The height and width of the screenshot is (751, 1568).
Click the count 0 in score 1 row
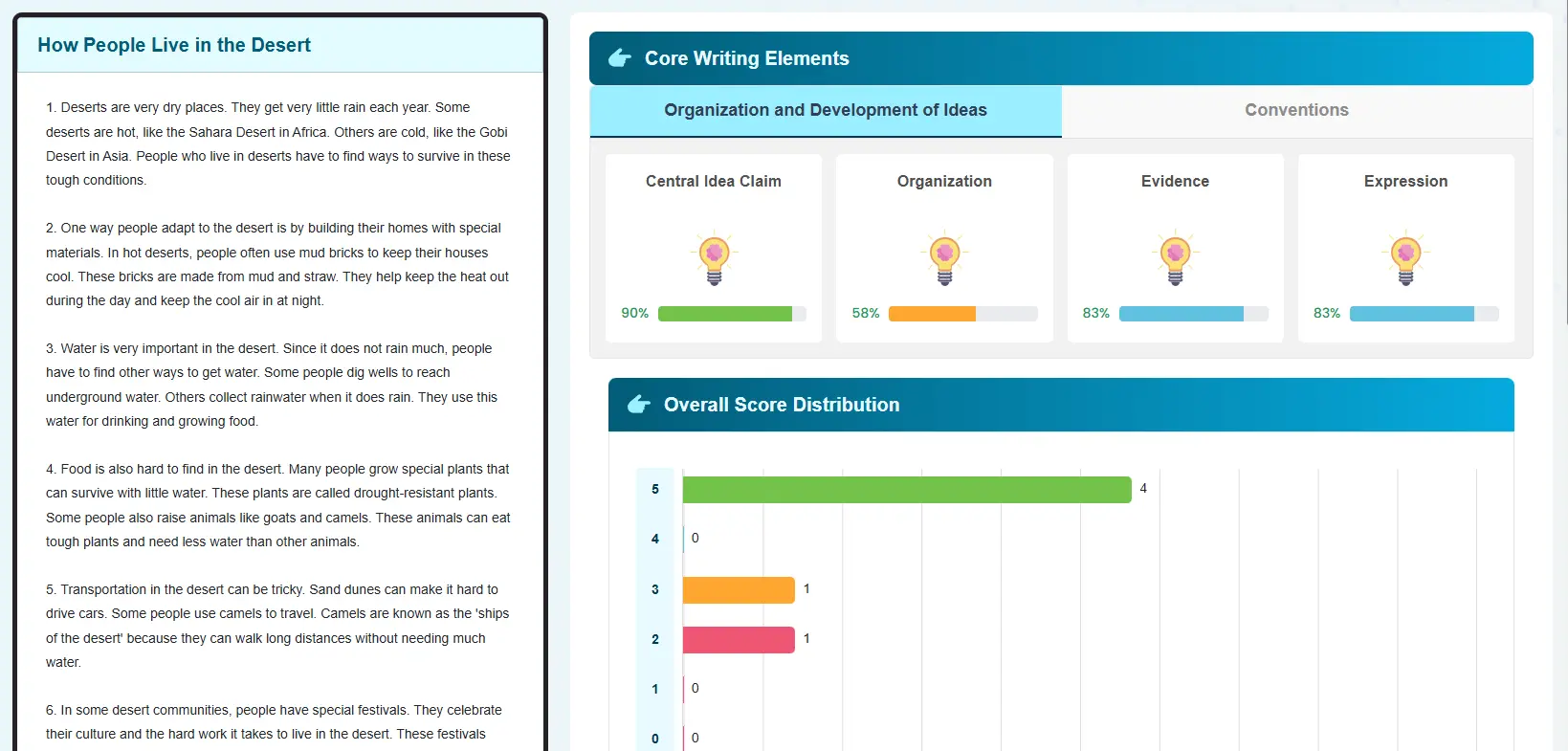[x=696, y=689]
